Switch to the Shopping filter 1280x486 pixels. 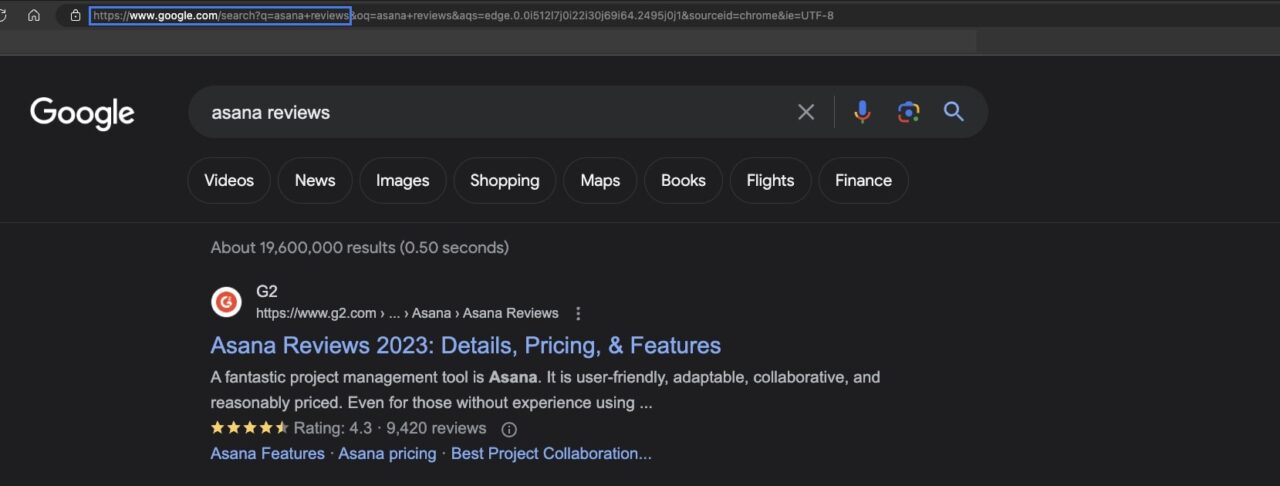[x=505, y=181]
